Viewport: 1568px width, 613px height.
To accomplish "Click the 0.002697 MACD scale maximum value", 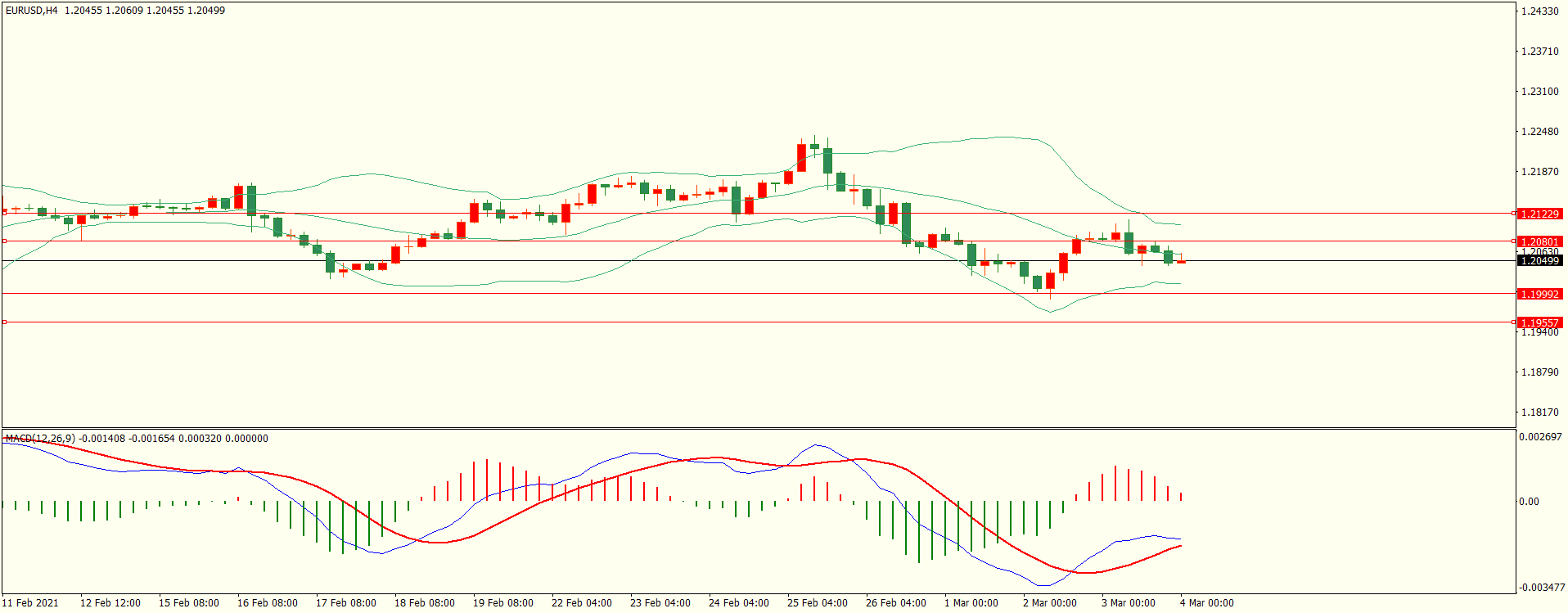I will click(x=1540, y=437).
